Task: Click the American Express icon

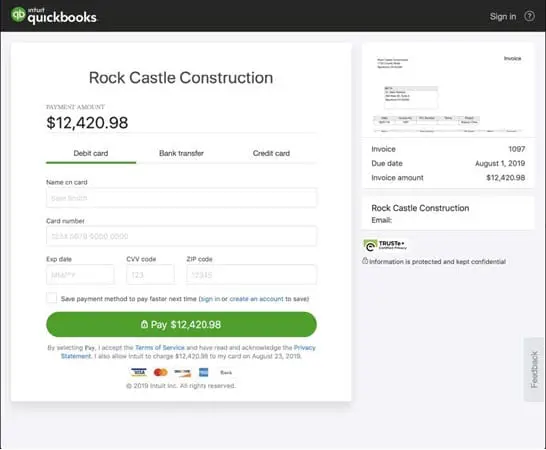Action: pyautogui.click(x=204, y=372)
